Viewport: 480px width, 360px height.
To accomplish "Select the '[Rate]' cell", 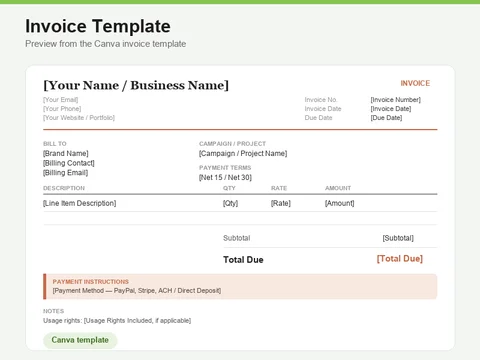I will [281, 203].
